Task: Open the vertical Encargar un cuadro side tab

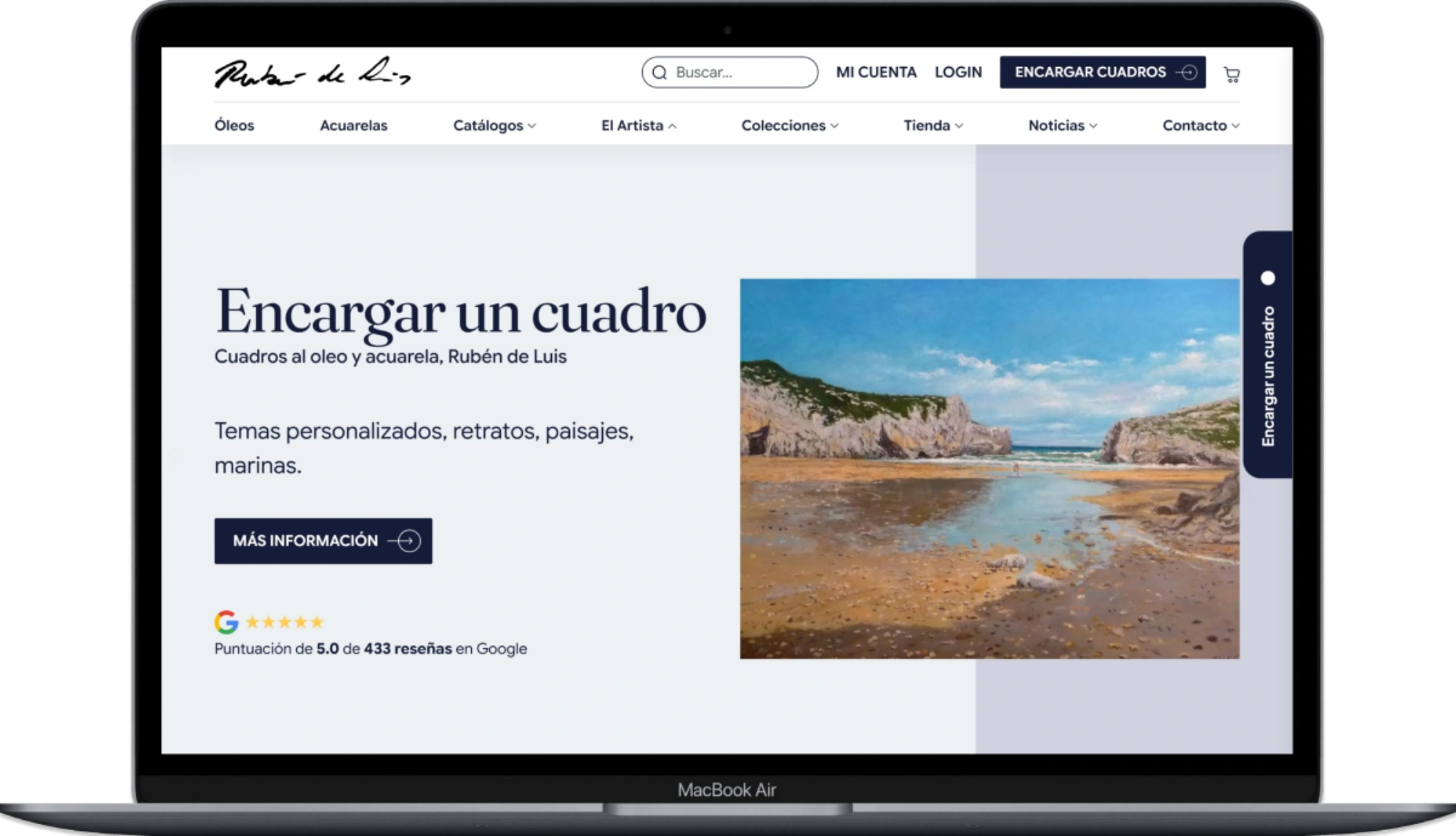Action: coord(1268,355)
